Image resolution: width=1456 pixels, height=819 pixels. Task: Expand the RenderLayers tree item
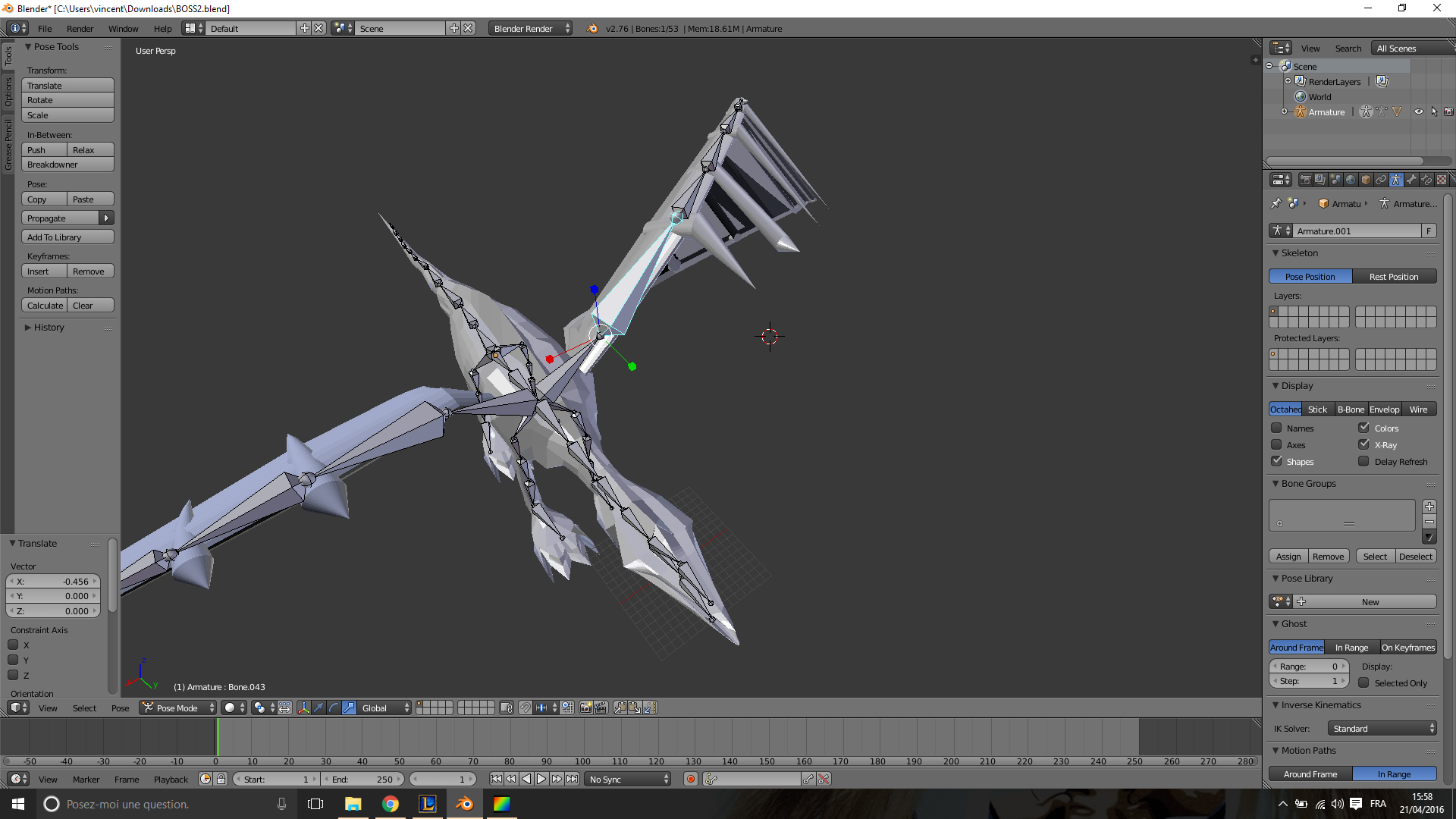[x=1288, y=81]
